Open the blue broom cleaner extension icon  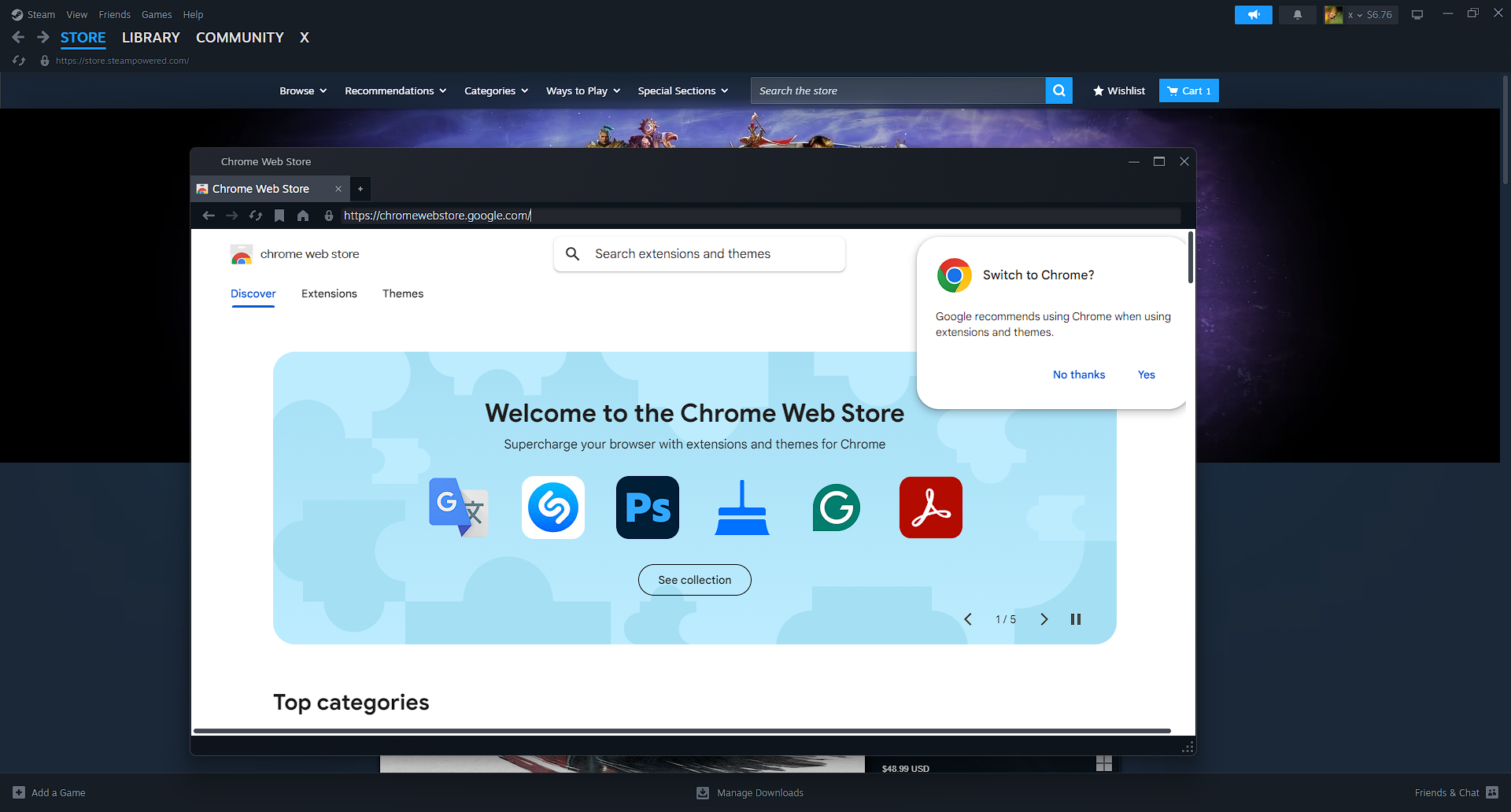(x=742, y=507)
